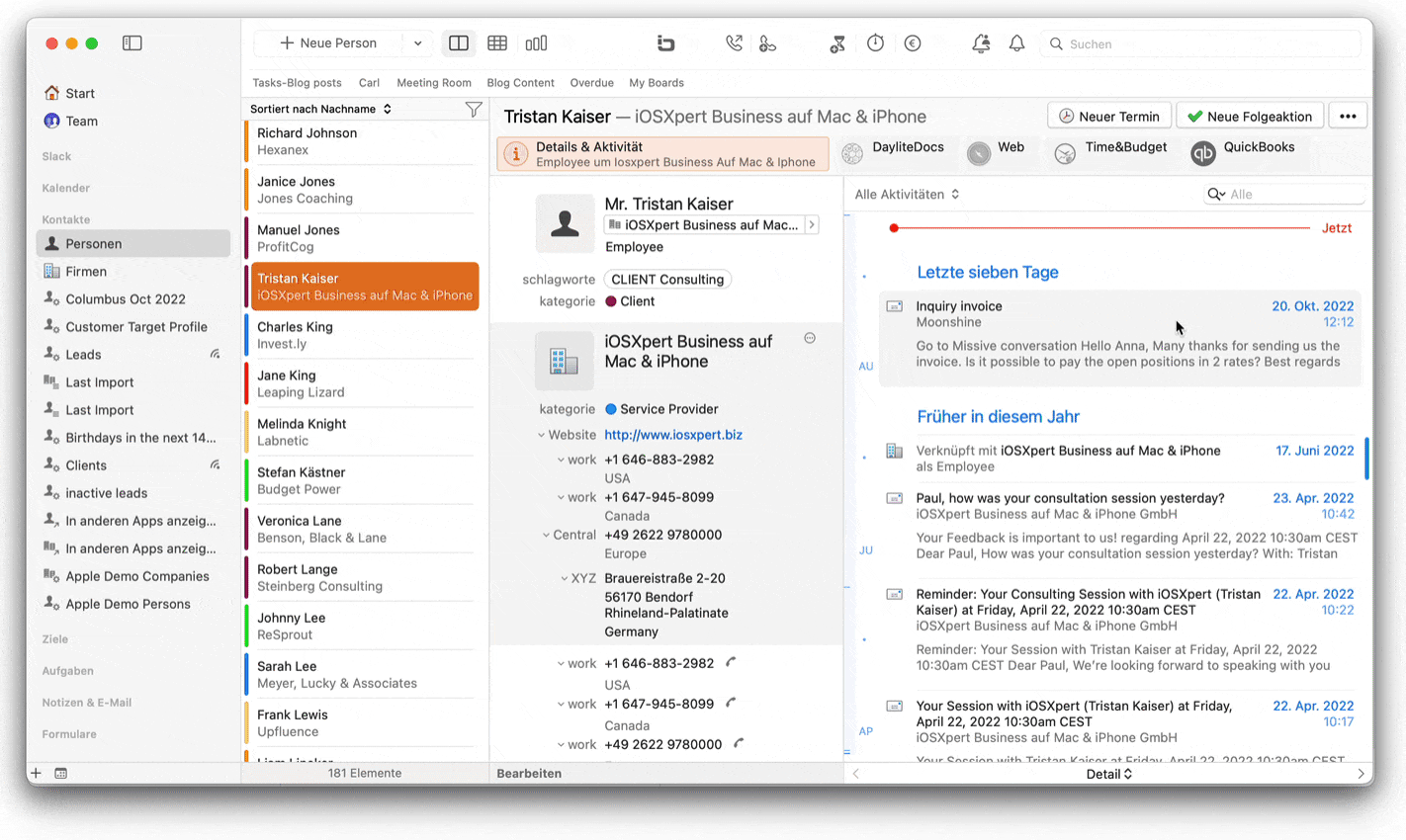
Task: Click the plus icon at sidebar bottom
Action: pyautogui.click(x=36, y=773)
